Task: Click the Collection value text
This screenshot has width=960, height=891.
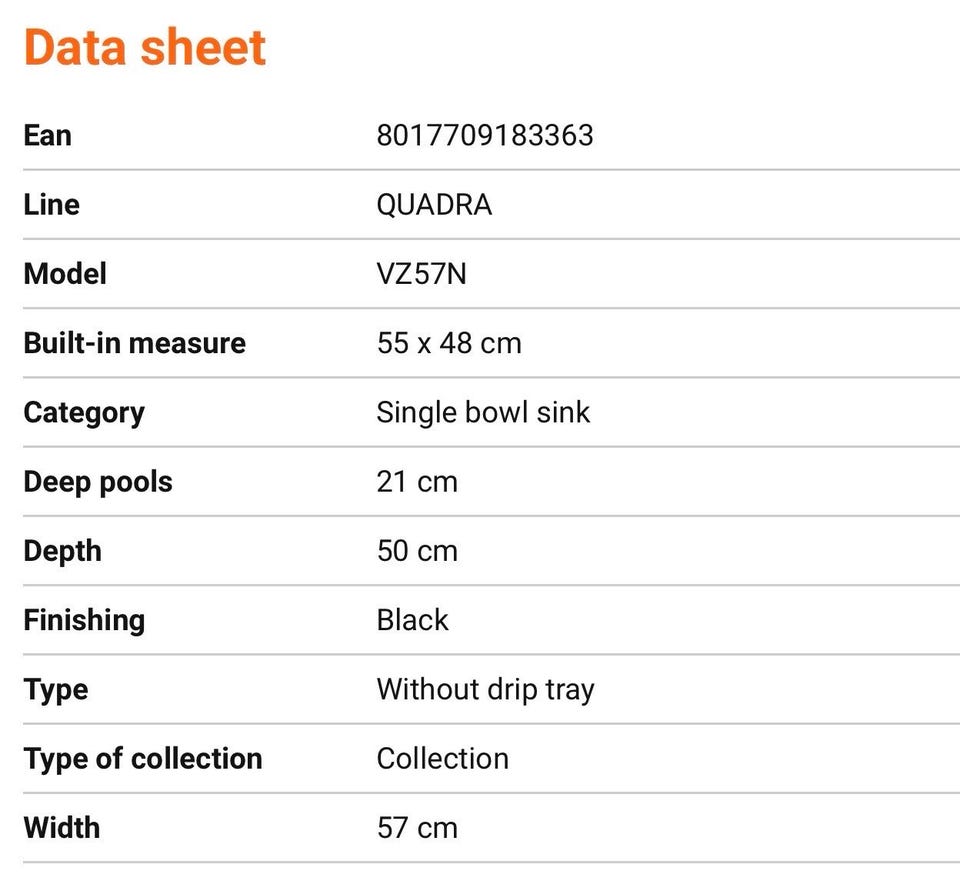Action: pyautogui.click(x=443, y=759)
